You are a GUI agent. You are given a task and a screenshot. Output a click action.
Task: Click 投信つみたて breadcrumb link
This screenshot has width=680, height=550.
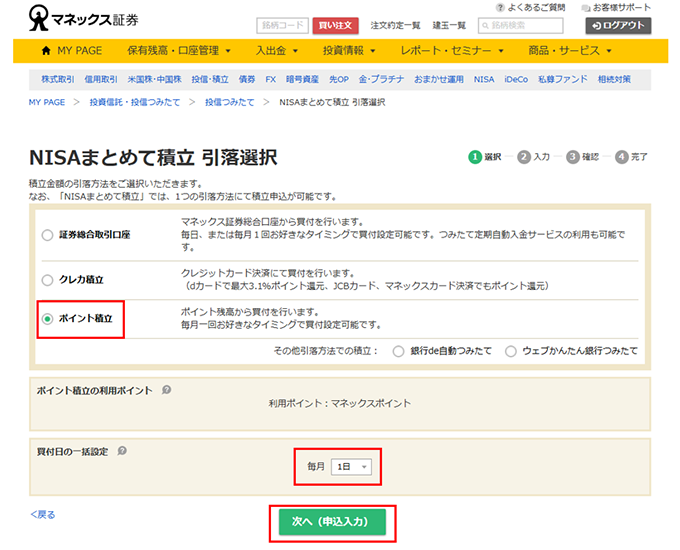[x=229, y=102]
